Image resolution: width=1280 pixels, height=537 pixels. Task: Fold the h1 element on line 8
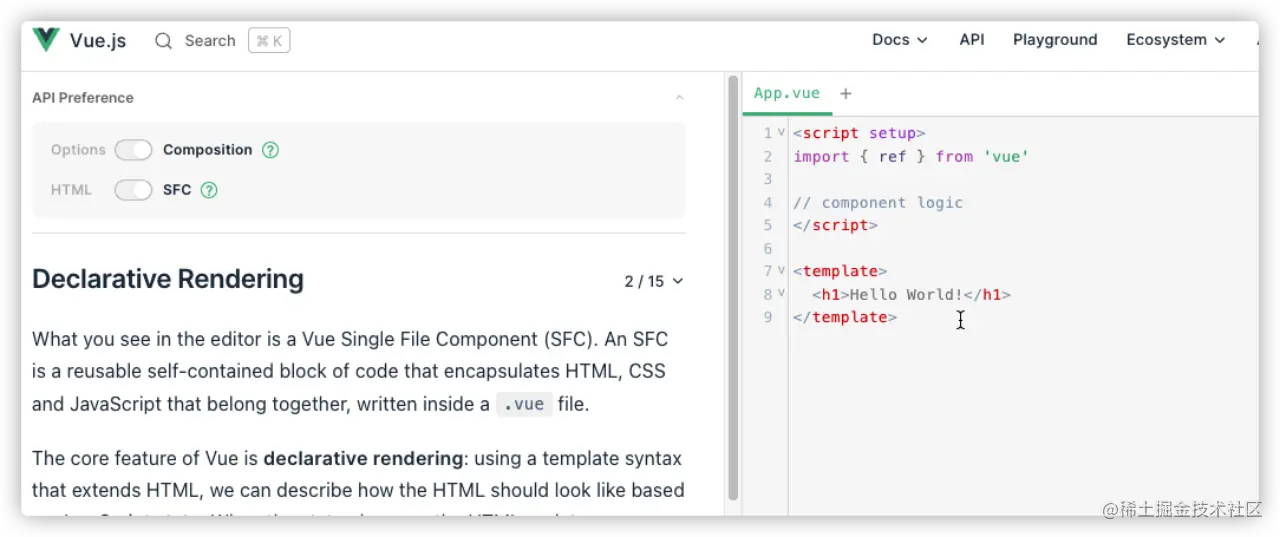[x=781, y=294]
